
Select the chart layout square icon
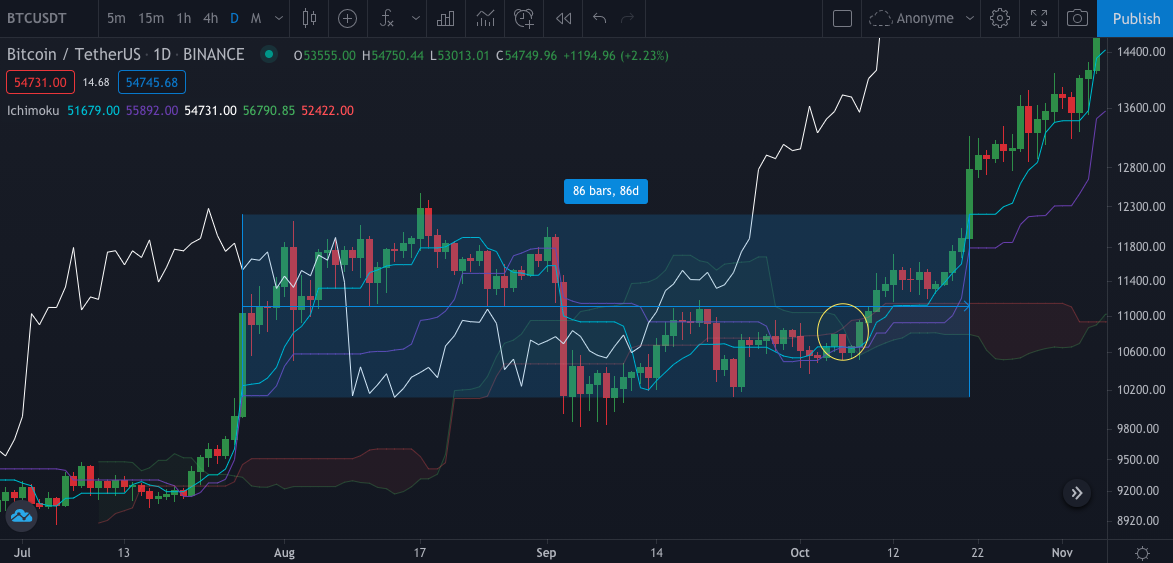842,19
